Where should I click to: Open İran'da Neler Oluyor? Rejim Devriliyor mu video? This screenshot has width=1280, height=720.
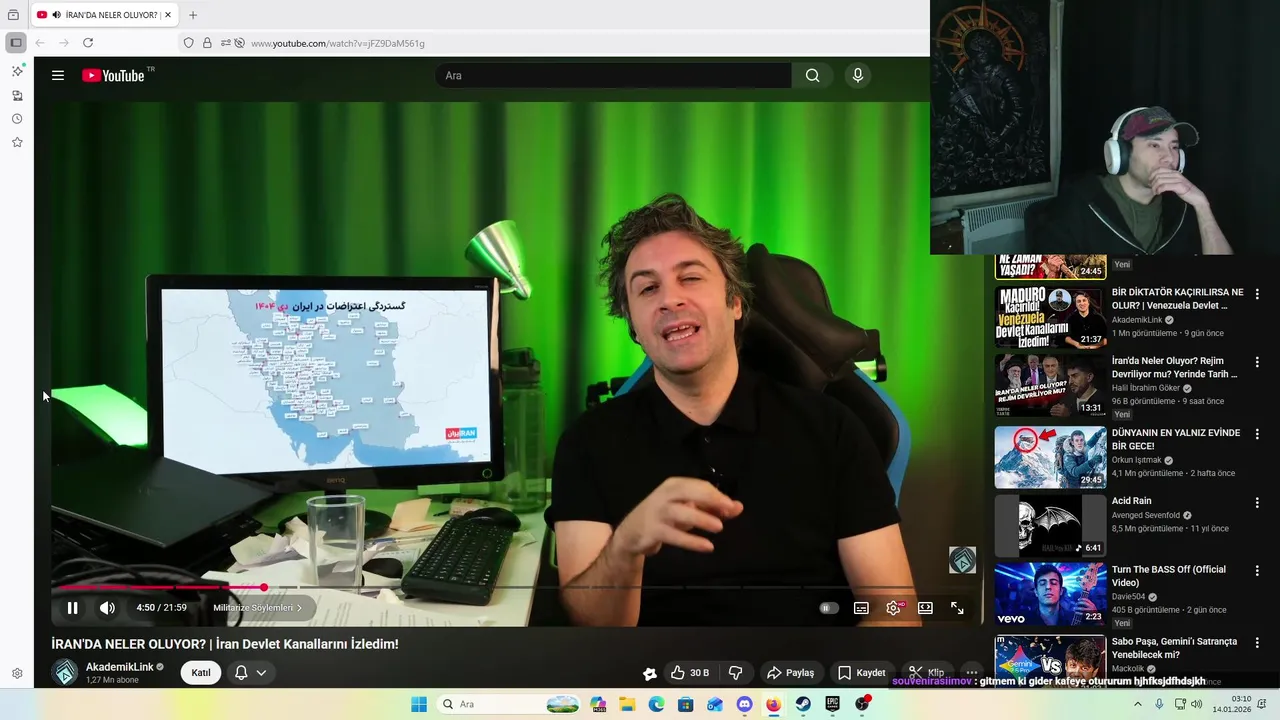(x=1175, y=367)
